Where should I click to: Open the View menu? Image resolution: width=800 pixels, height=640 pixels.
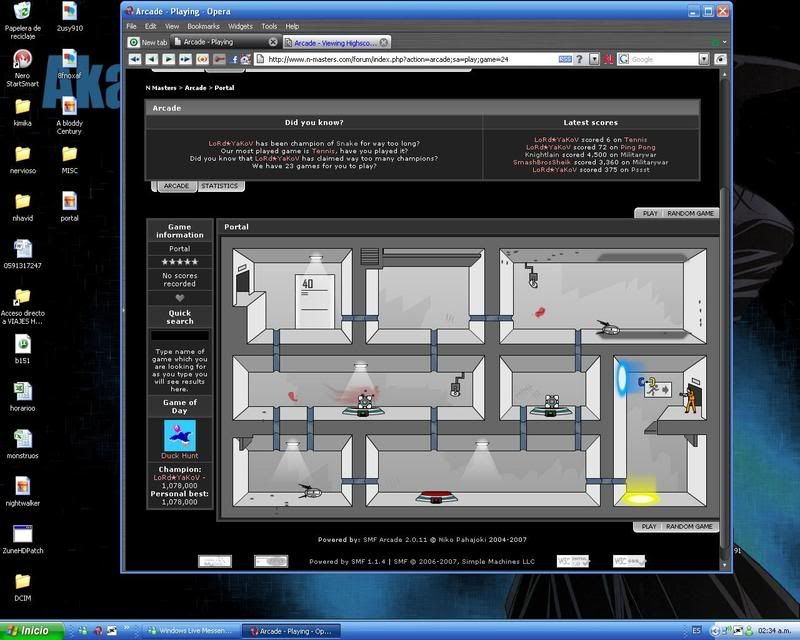[x=172, y=26]
